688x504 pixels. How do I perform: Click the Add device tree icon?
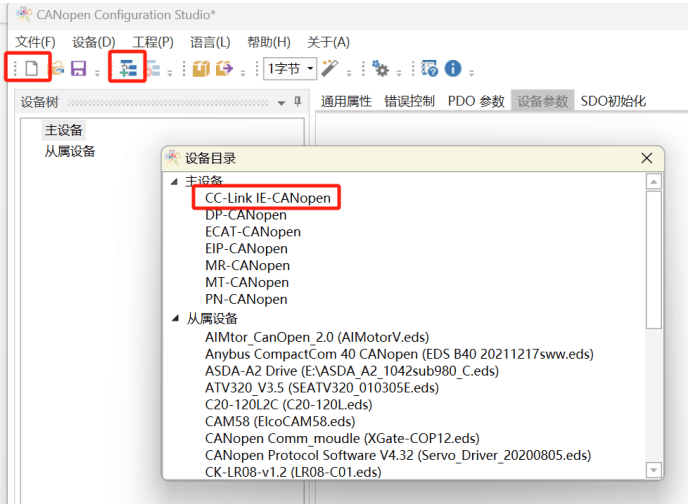128,68
